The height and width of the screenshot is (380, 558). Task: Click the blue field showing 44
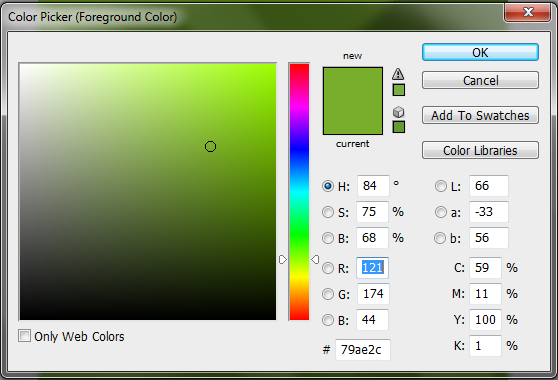tap(372, 320)
